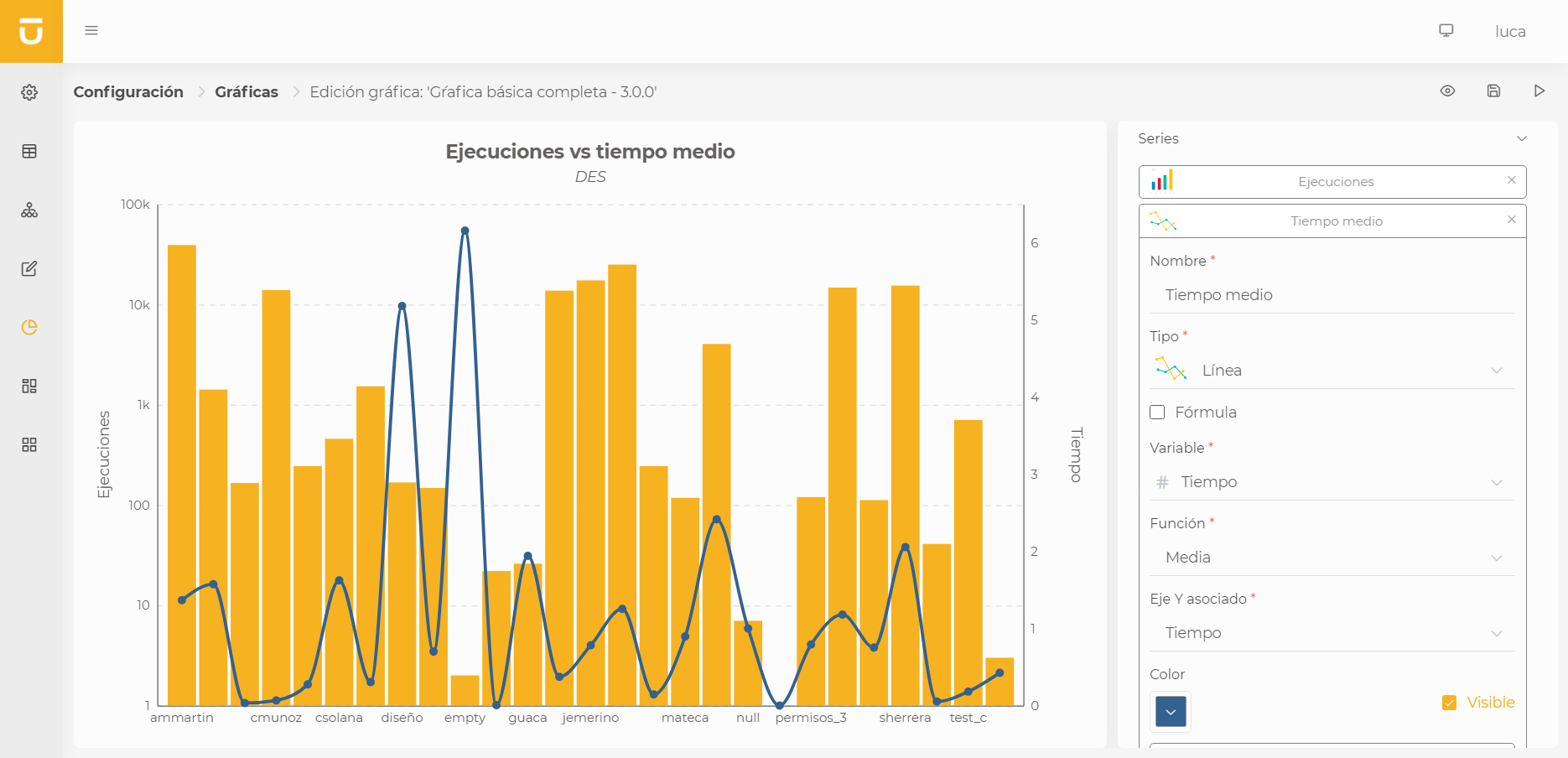Viewport: 1568px width, 758px height.
Task: Toggle the preview eye icon
Action: click(1447, 91)
